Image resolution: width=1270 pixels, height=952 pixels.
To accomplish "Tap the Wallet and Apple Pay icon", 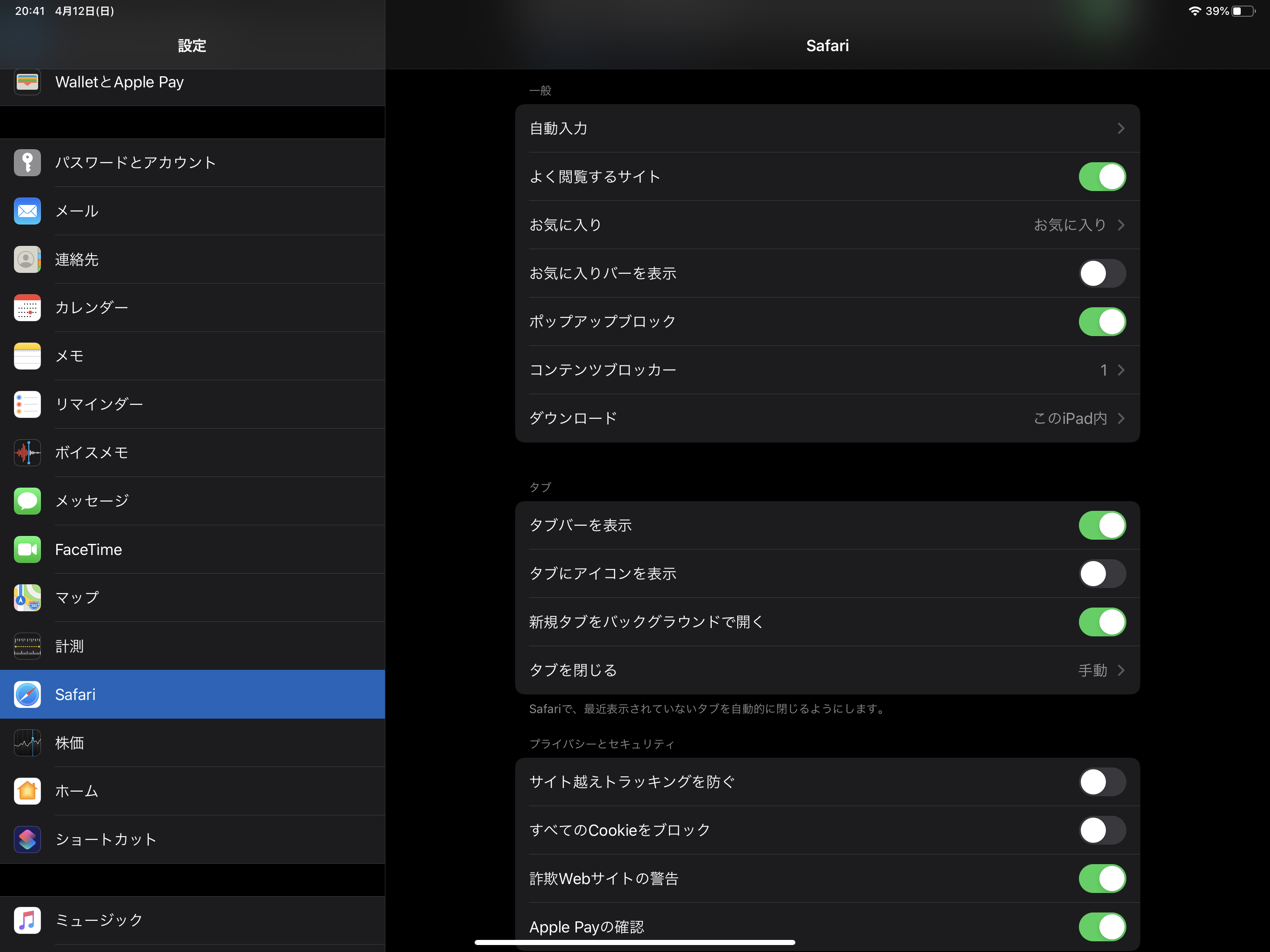I will pos(27,82).
